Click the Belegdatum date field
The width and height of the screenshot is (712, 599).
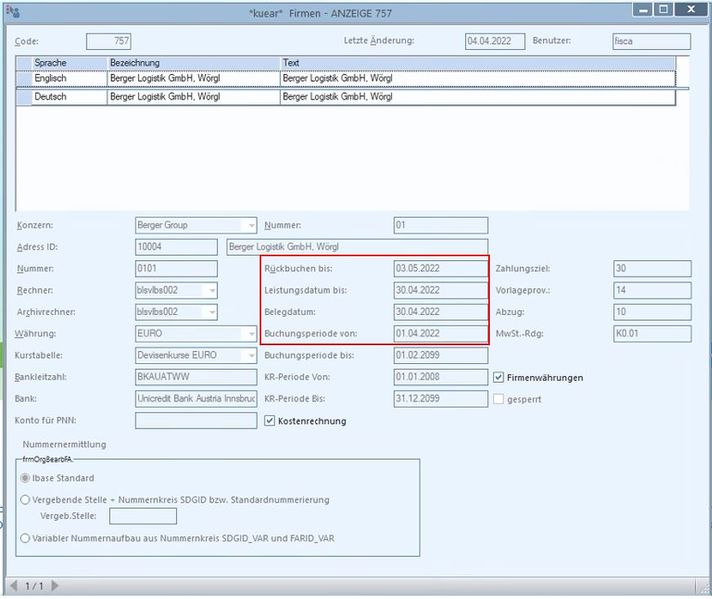(441, 312)
